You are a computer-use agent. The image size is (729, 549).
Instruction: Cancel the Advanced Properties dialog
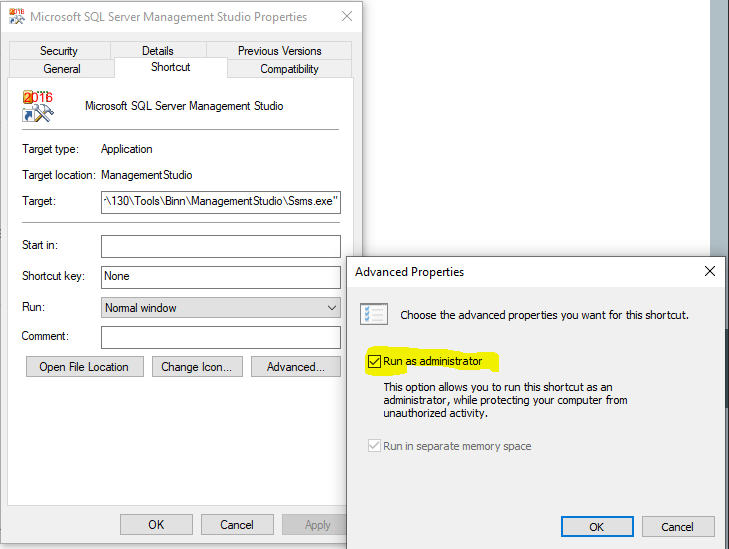pos(678,527)
